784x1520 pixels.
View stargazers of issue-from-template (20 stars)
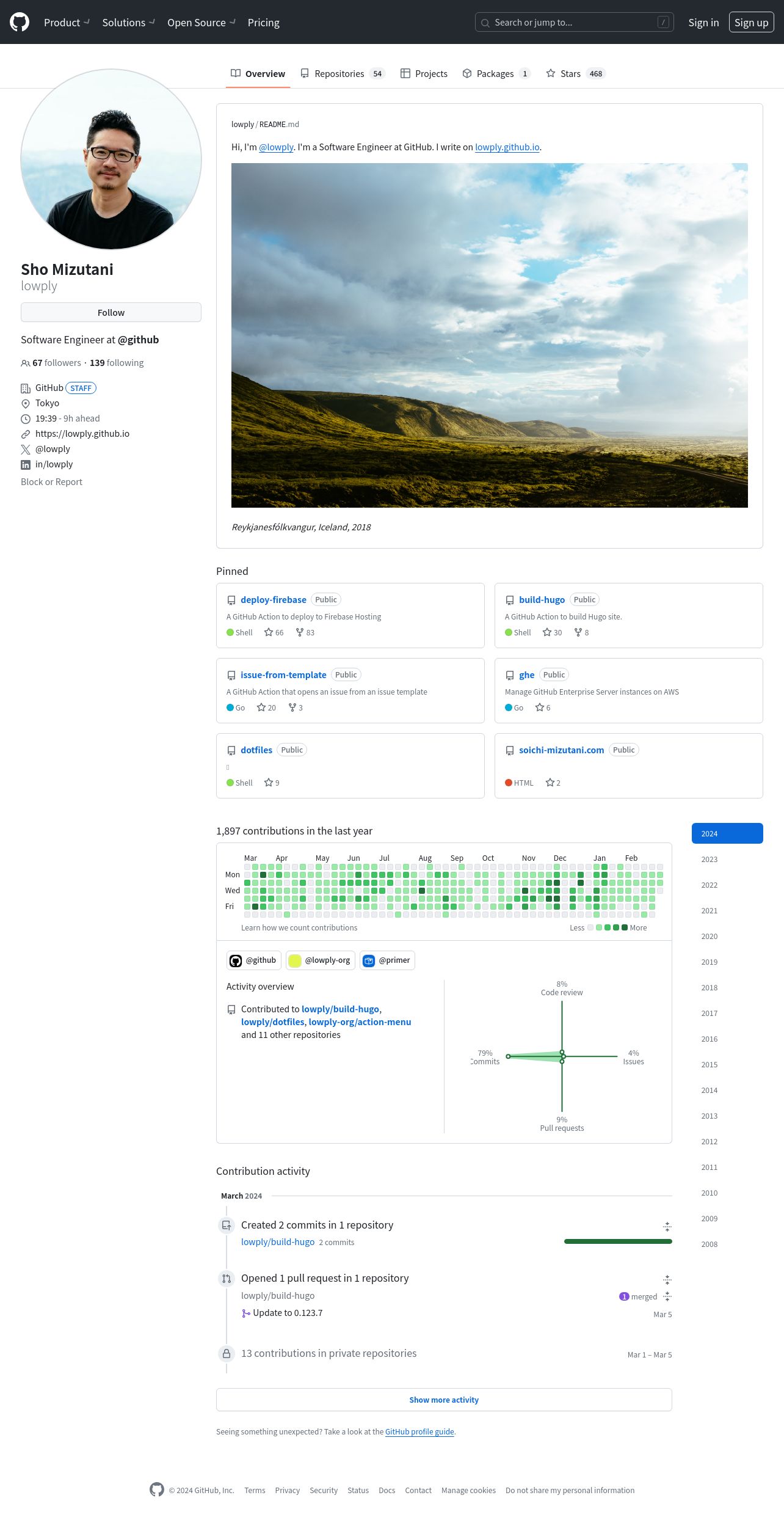266,707
